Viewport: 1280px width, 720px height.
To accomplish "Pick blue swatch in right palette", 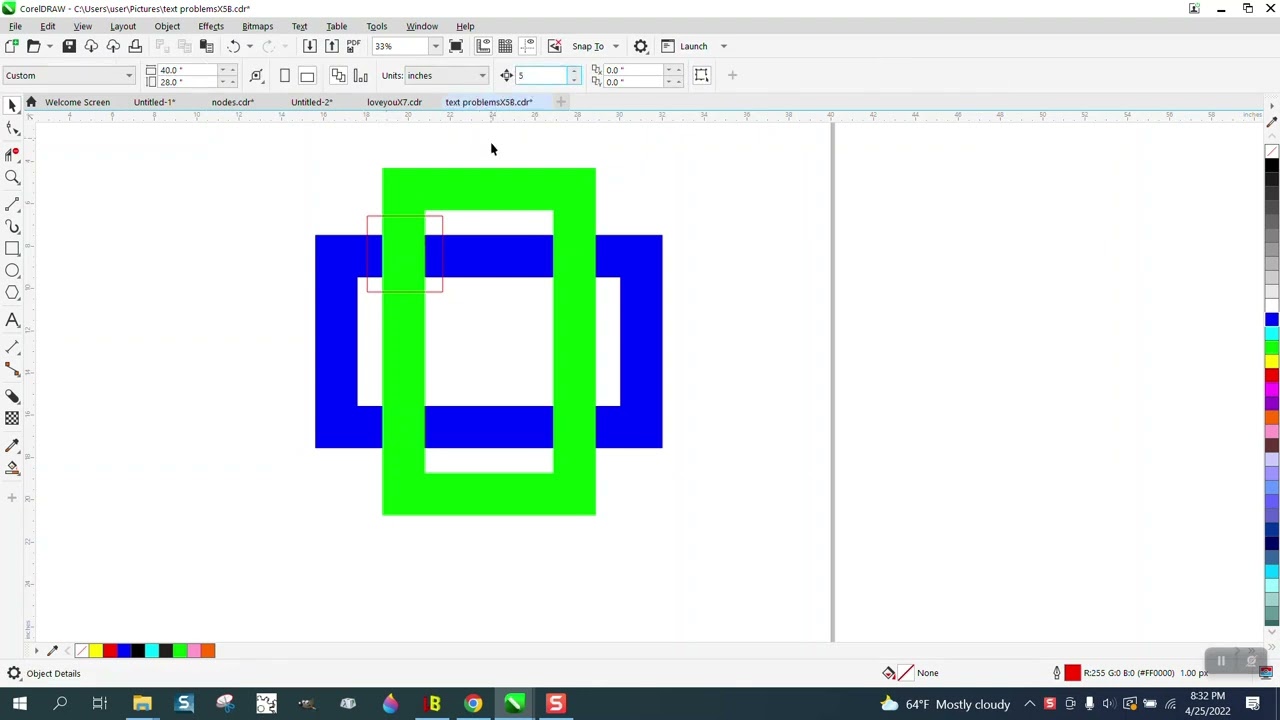I will [1271, 320].
